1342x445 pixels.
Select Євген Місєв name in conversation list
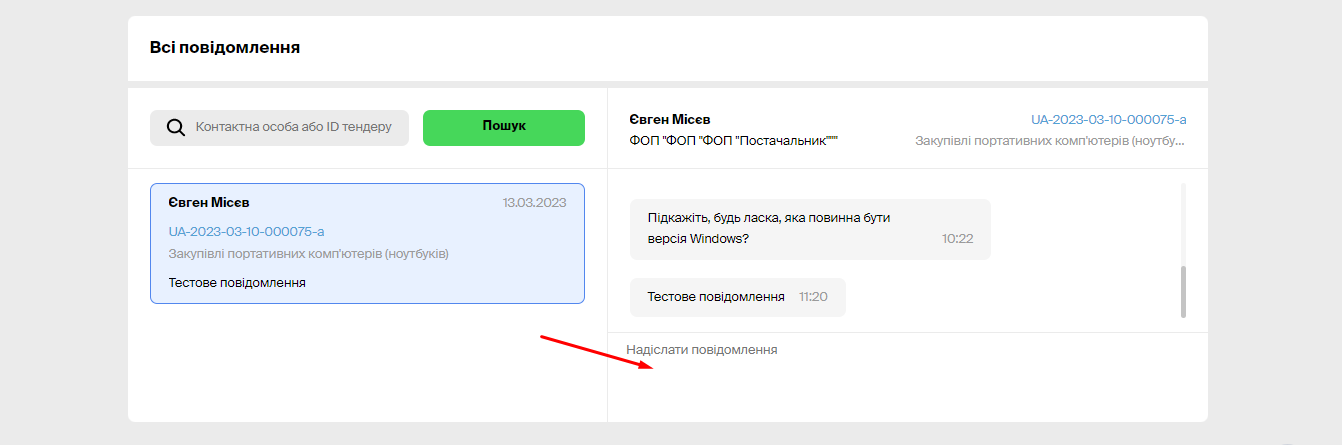tap(208, 203)
